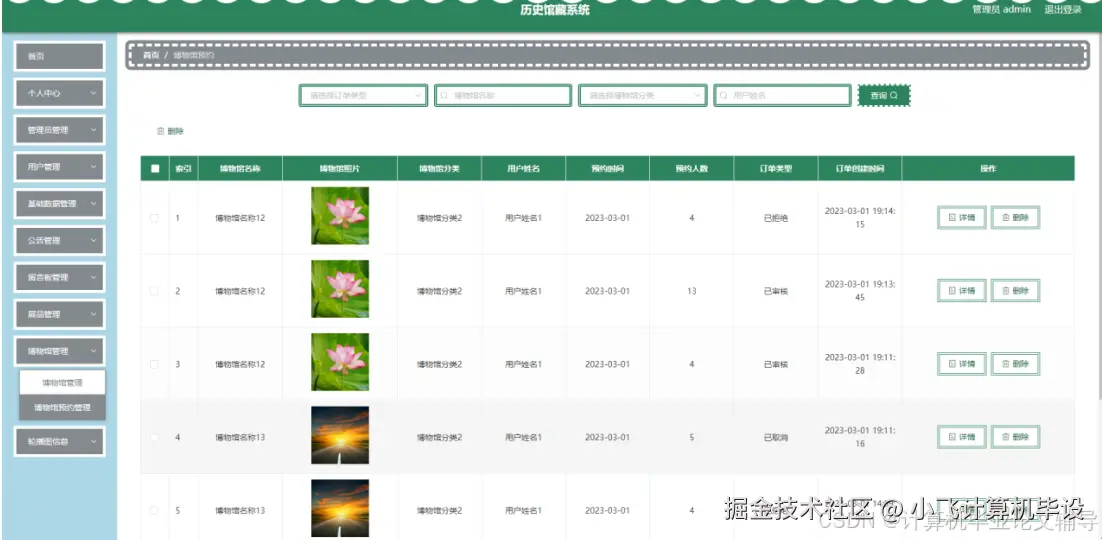Image resolution: width=1102 pixels, height=540 pixels.
Task: Expand the 基础数据管理 sidebar menu
Action: pos(60,204)
